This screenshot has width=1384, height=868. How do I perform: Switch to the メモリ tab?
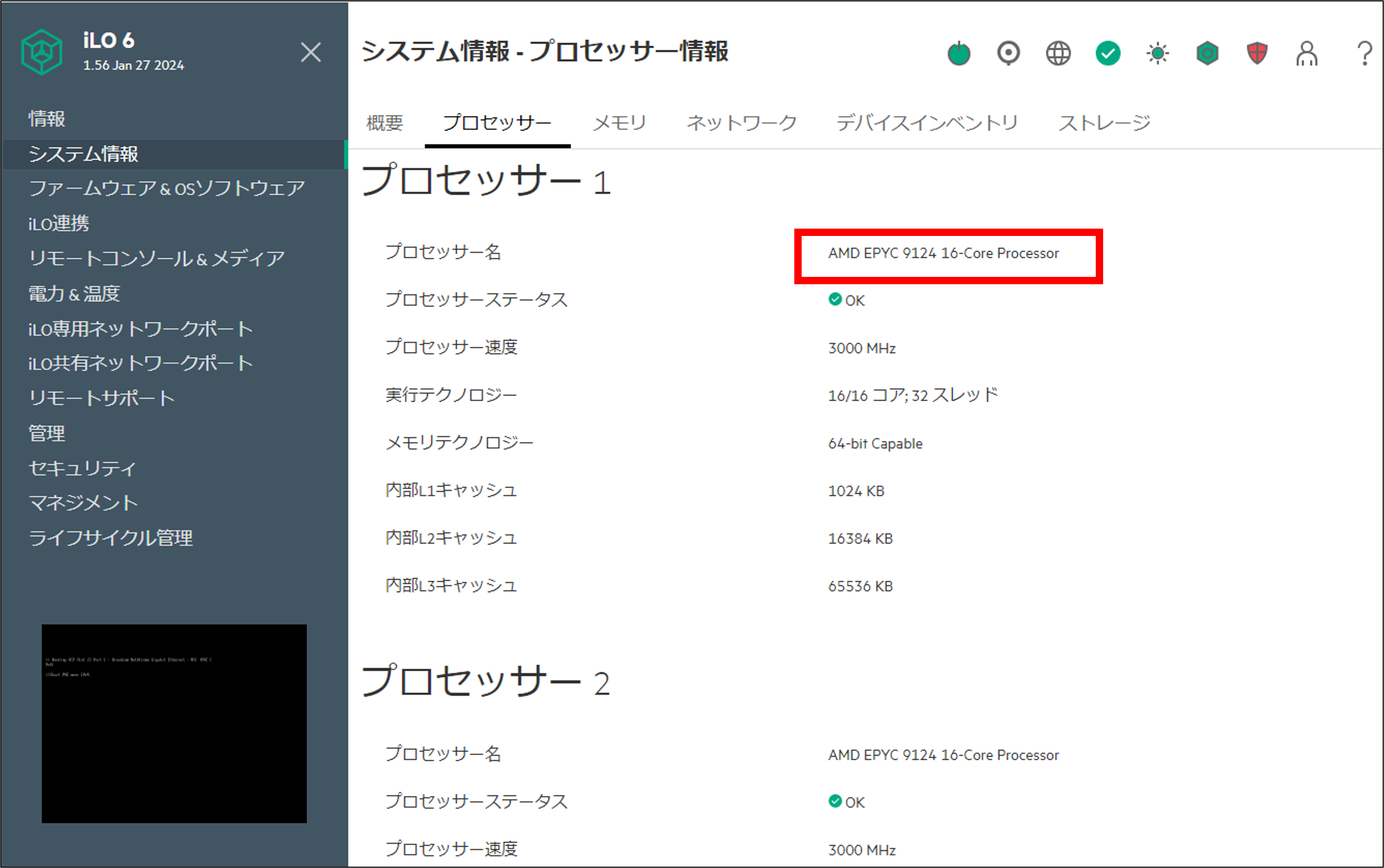pos(620,122)
